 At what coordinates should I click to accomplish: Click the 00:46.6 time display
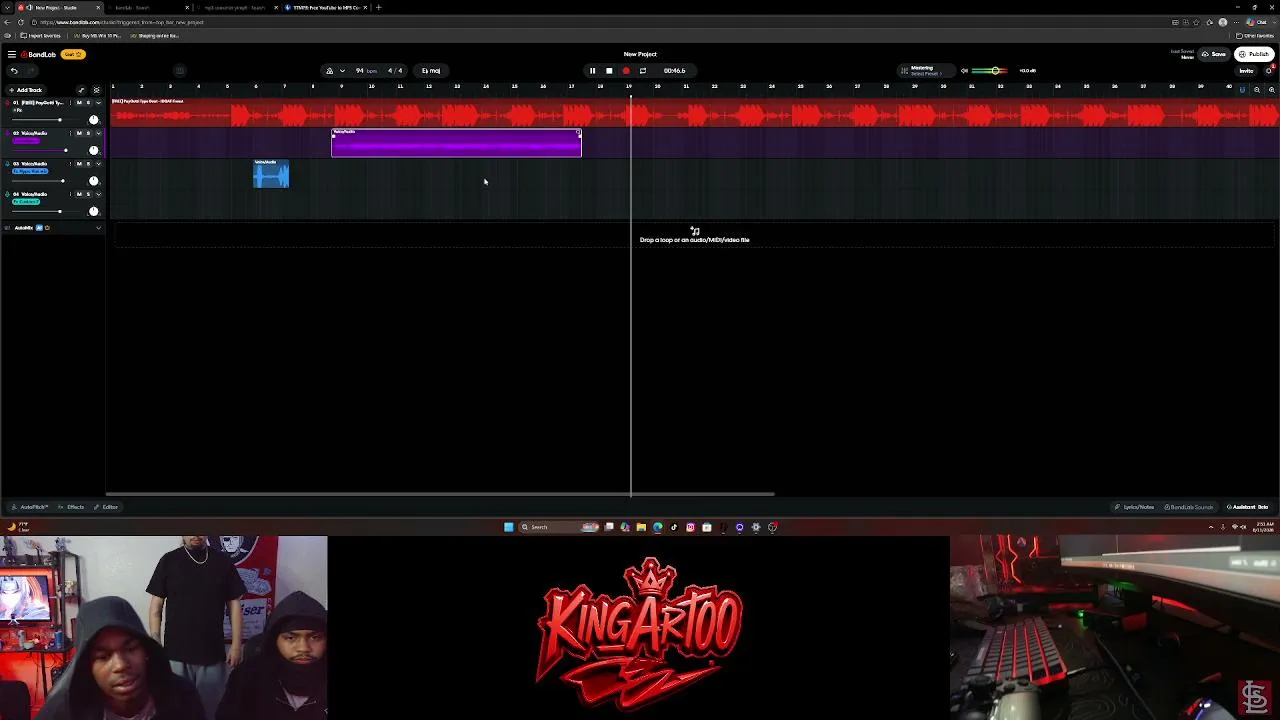coord(675,71)
